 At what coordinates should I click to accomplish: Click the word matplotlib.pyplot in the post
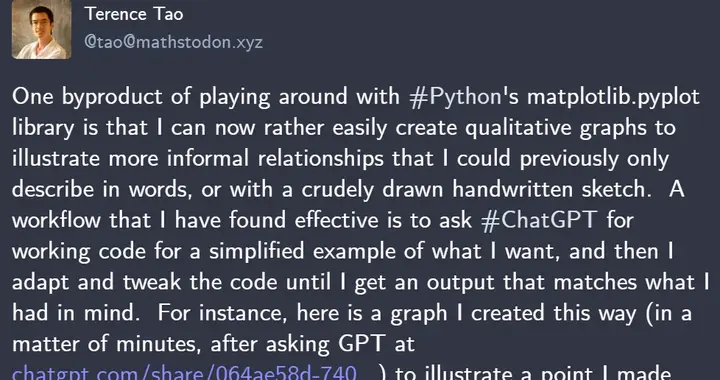coord(613,97)
